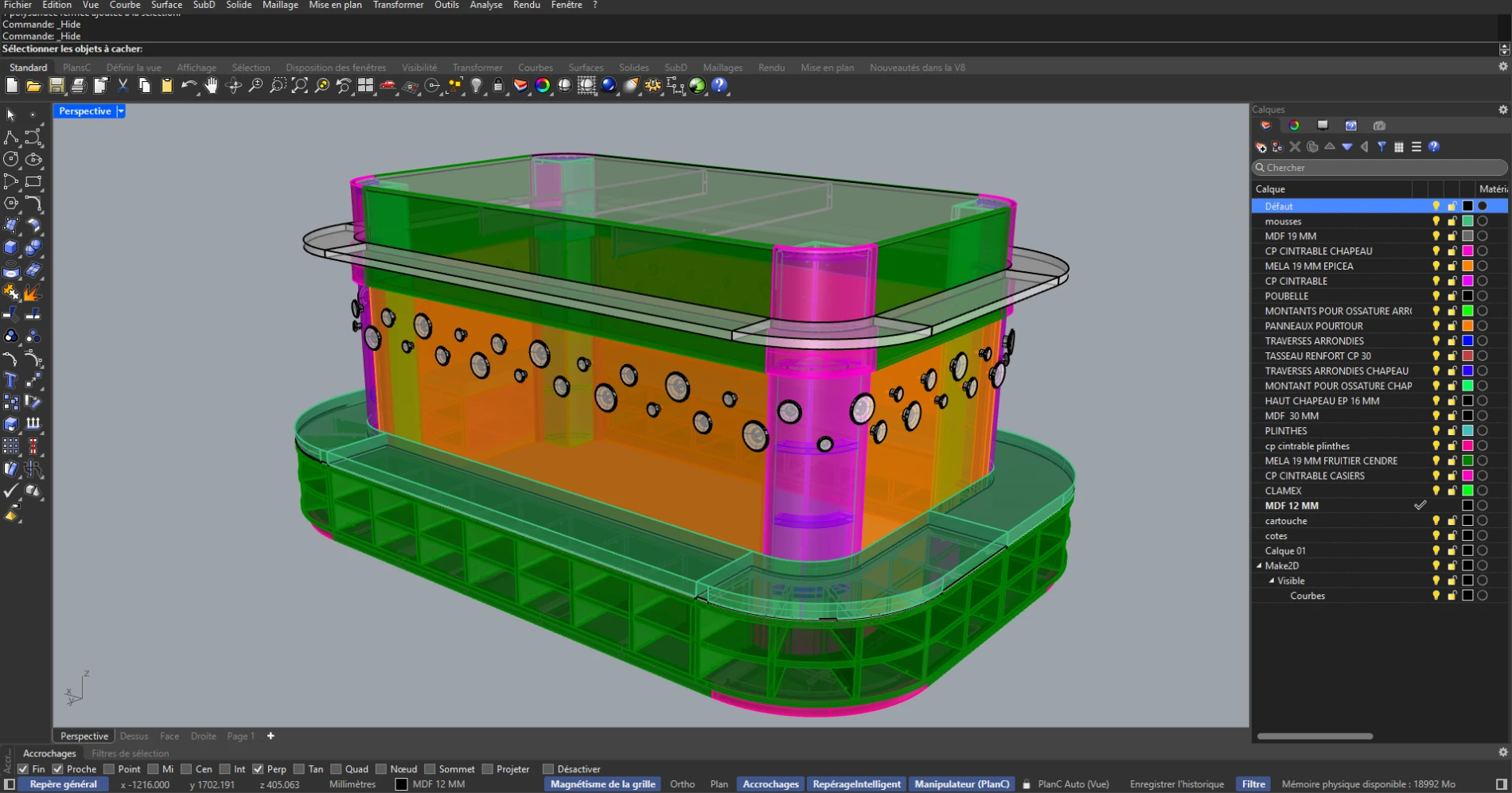Click the New Layer icon in Calques panel

pos(1261,147)
